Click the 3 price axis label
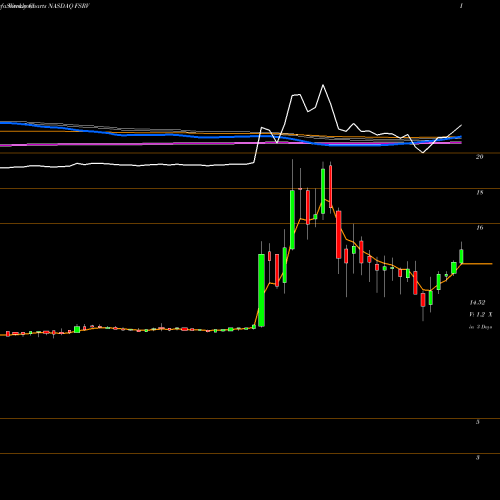This screenshot has width=500, height=500. tap(478, 457)
